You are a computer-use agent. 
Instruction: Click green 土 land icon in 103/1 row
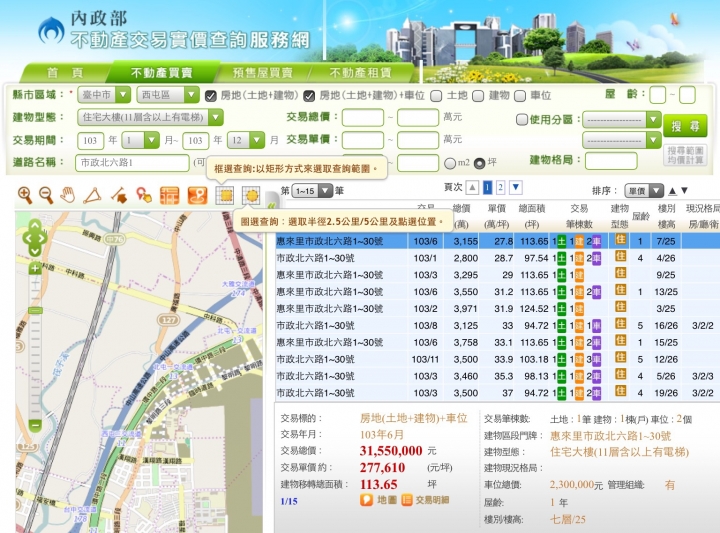(561, 258)
